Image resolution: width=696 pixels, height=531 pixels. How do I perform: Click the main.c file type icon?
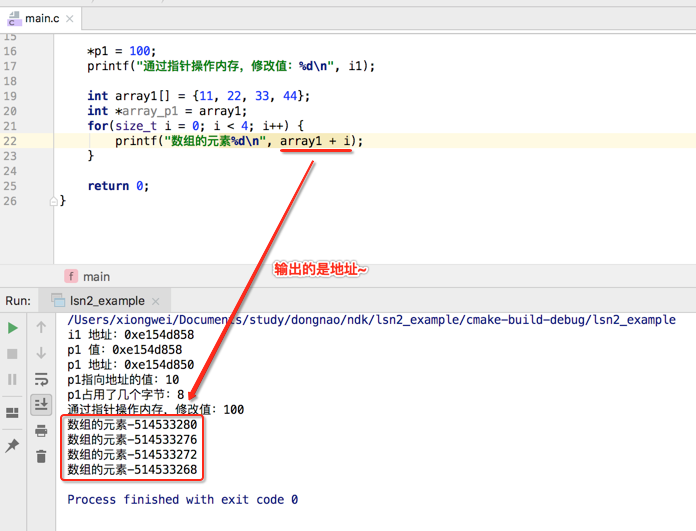(x=14, y=19)
